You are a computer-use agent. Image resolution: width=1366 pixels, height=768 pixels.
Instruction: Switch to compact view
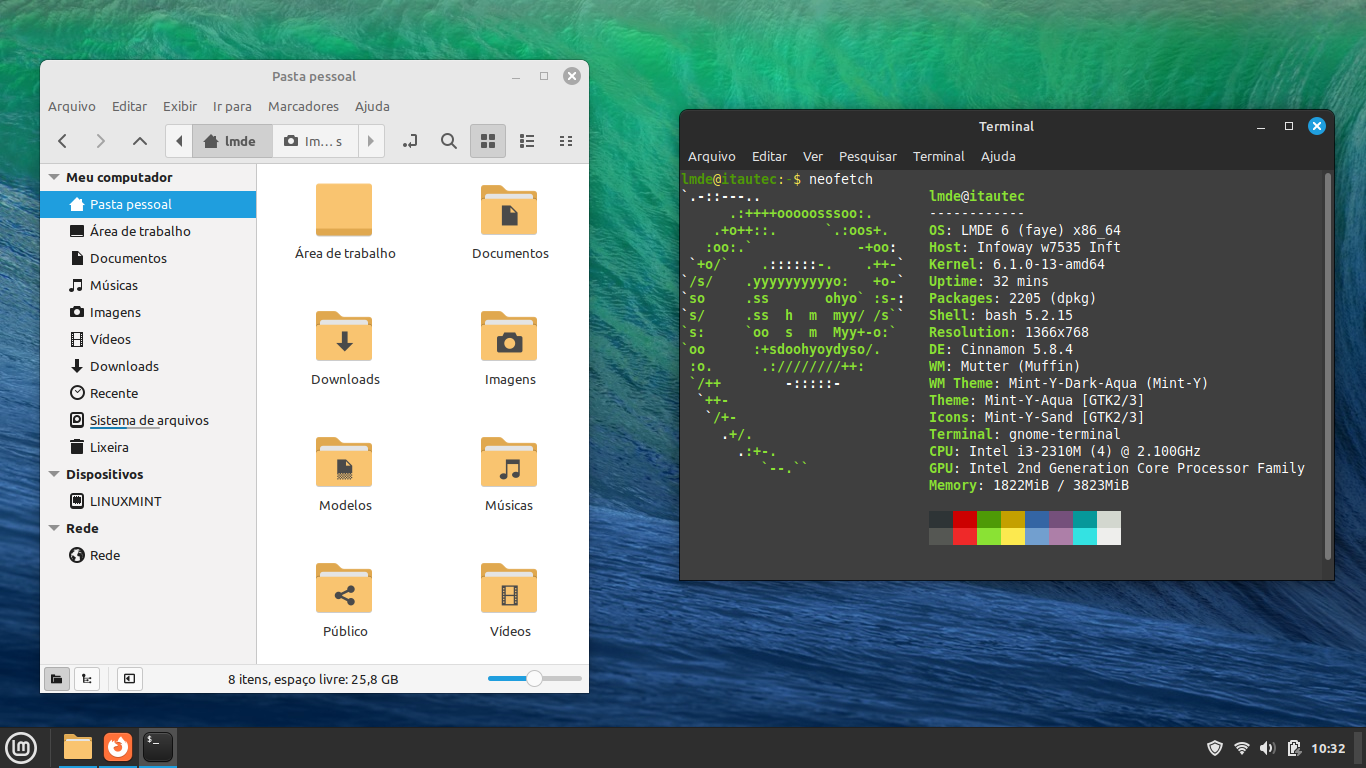[566, 141]
